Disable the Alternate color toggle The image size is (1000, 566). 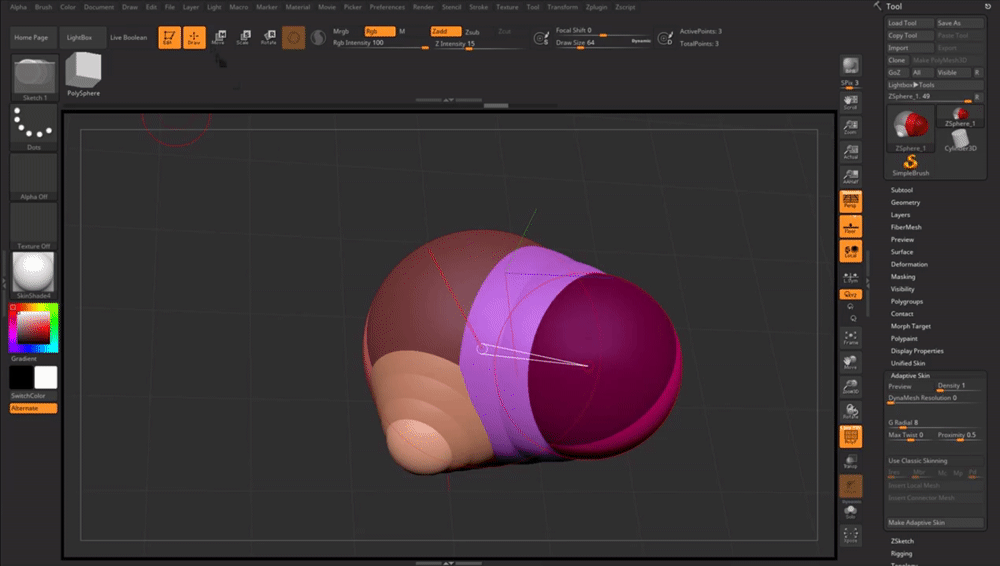[34, 408]
